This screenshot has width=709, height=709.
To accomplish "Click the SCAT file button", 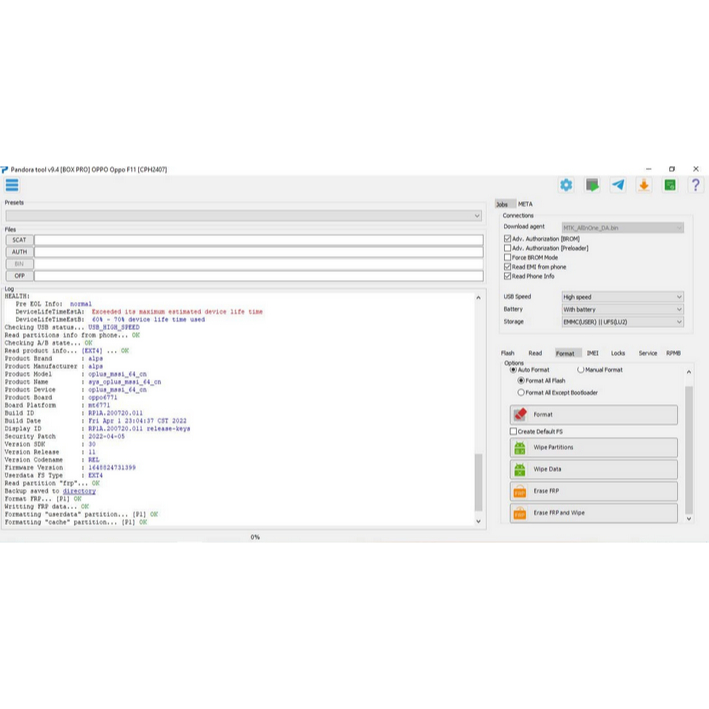I will (19, 240).
